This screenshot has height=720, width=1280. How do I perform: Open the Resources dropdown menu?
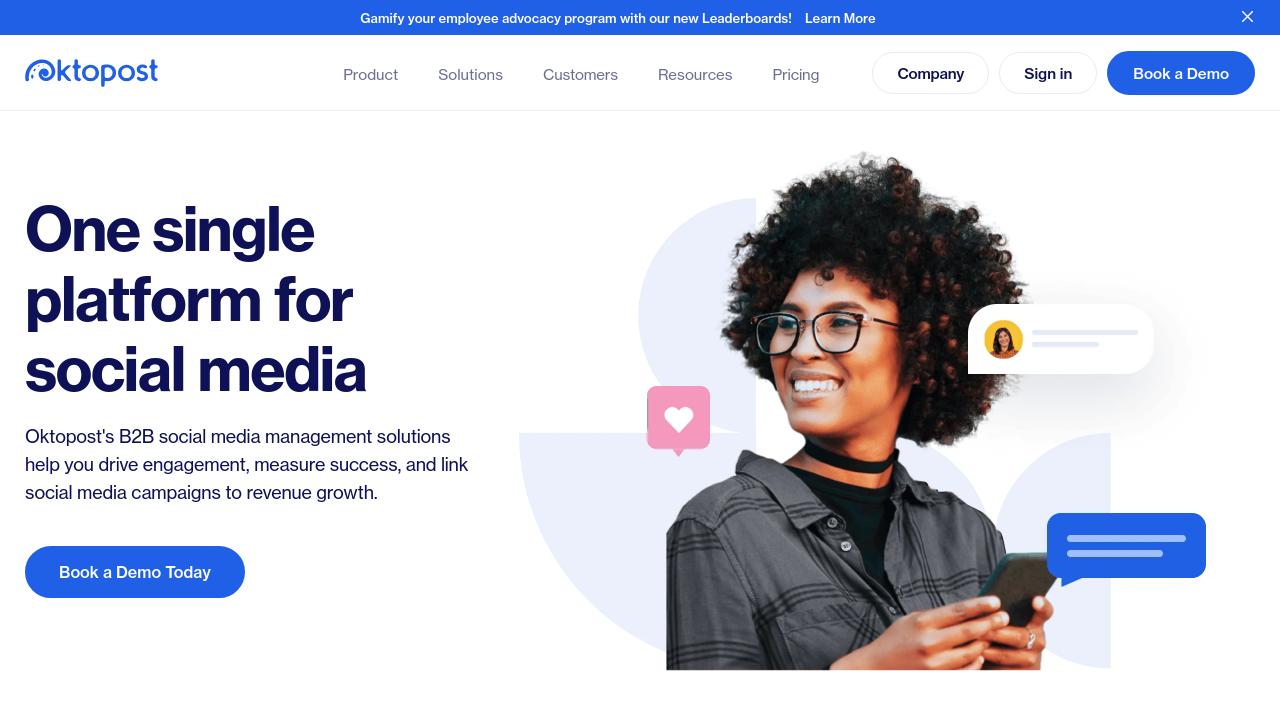695,75
